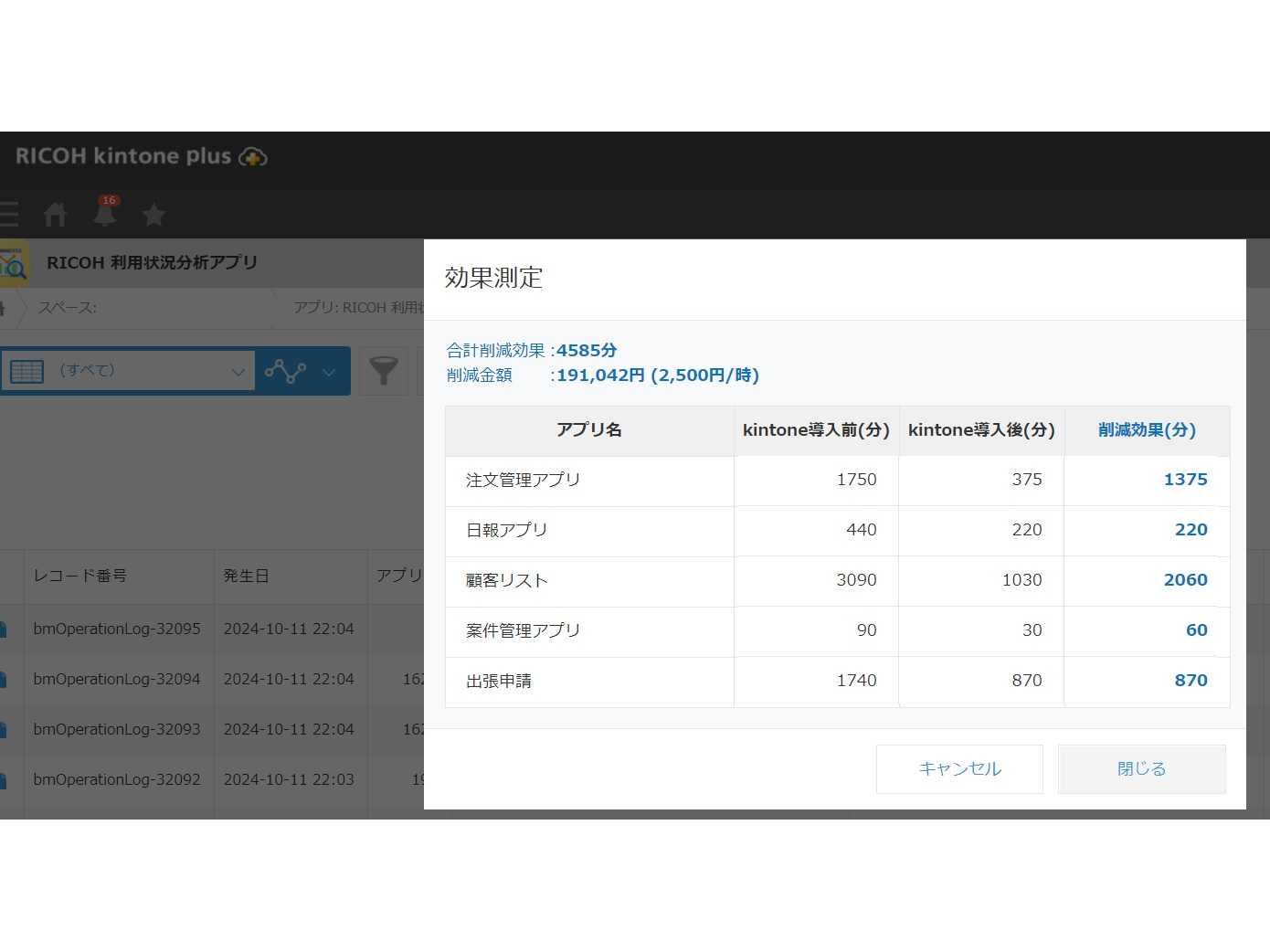Open the filter funnel icon

pyautogui.click(x=384, y=370)
